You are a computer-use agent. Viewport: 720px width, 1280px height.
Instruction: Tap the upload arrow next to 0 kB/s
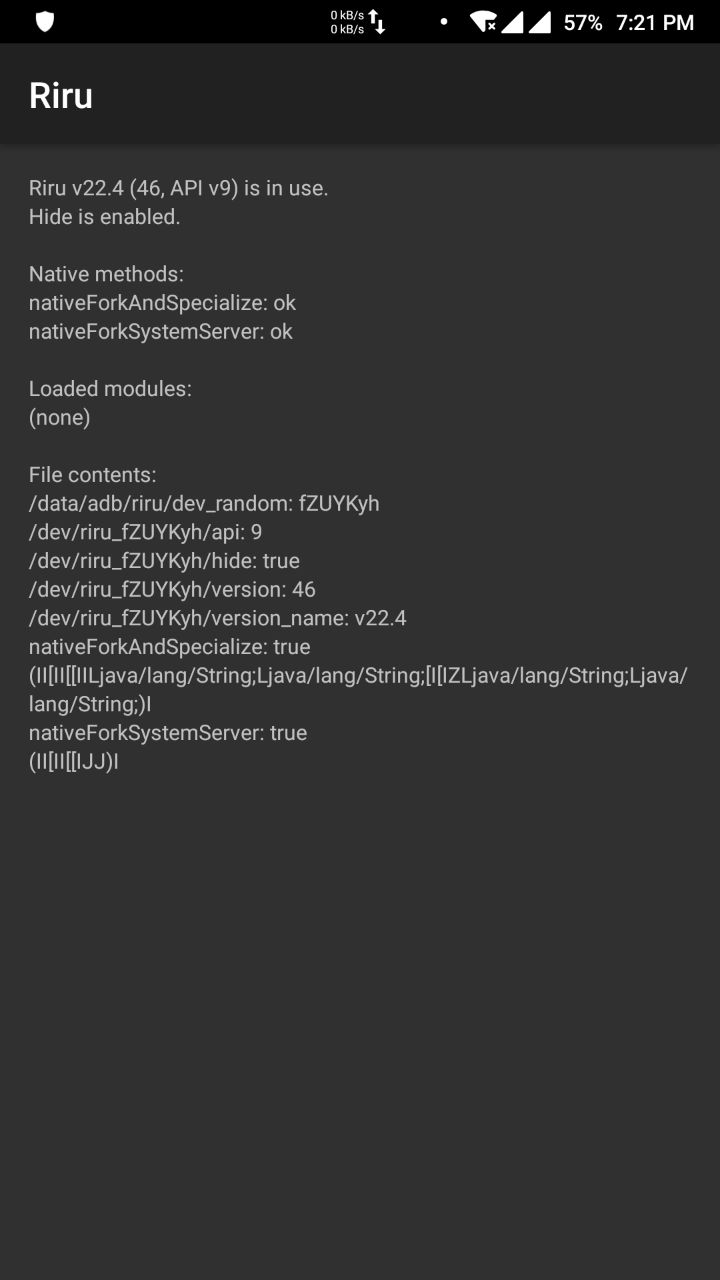coord(371,13)
